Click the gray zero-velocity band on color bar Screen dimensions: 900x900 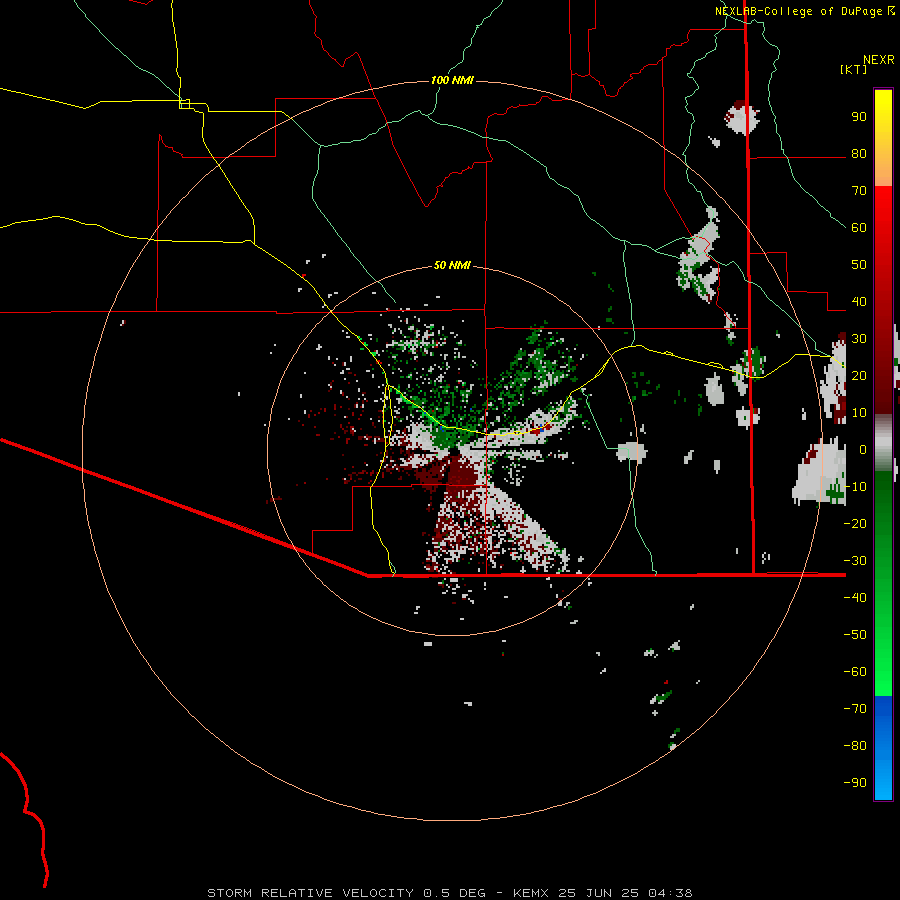pos(883,443)
